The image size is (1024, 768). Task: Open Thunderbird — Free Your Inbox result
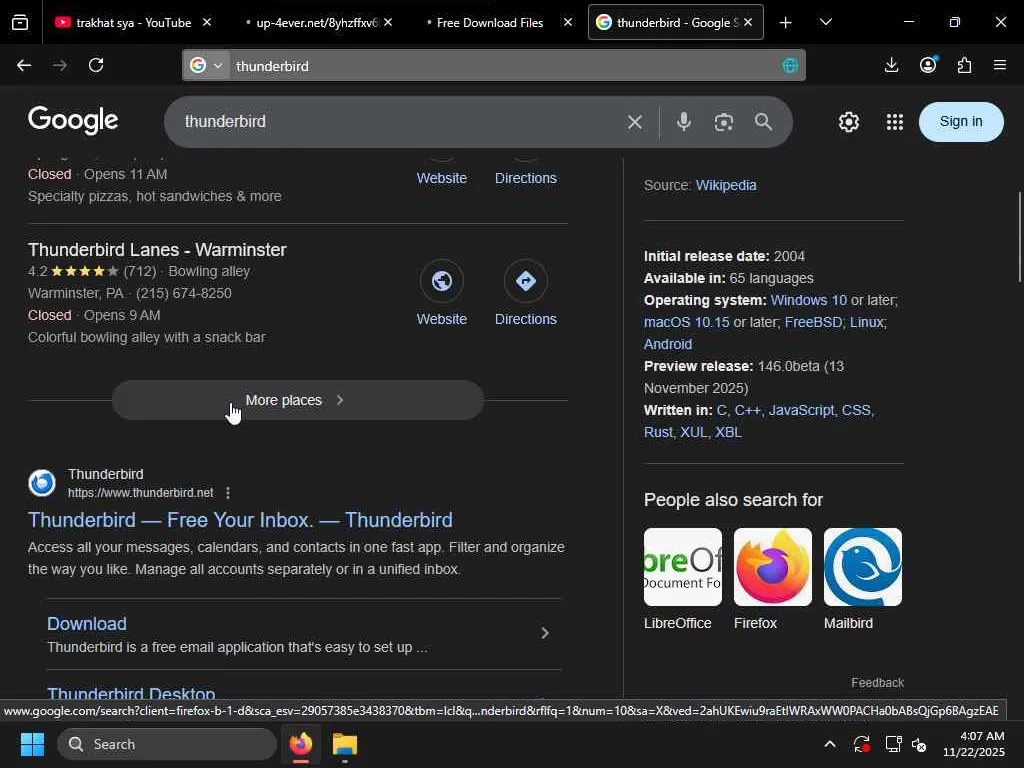(240, 520)
